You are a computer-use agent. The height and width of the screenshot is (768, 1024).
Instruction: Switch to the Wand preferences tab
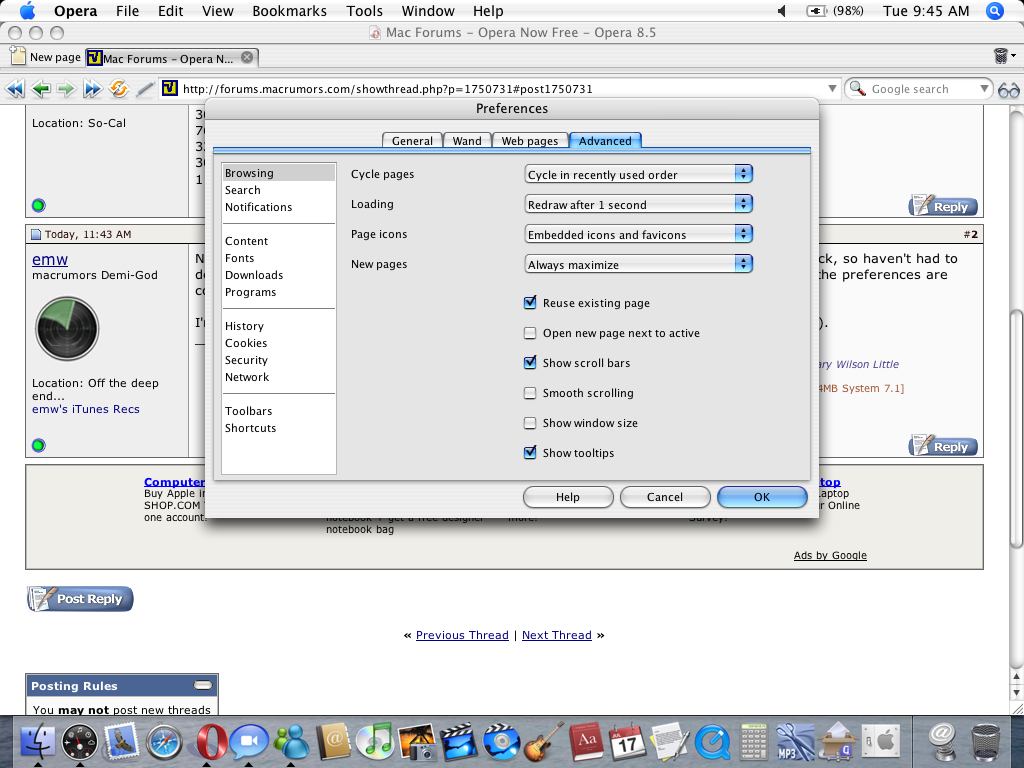(x=467, y=141)
